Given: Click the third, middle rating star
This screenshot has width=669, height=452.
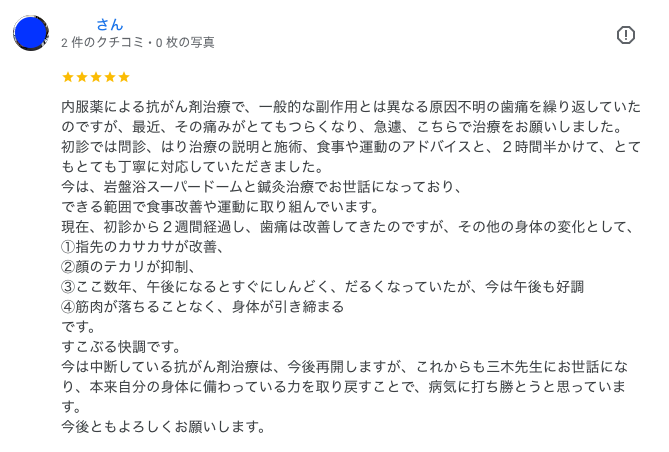Looking at the screenshot, I should (96, 77).
